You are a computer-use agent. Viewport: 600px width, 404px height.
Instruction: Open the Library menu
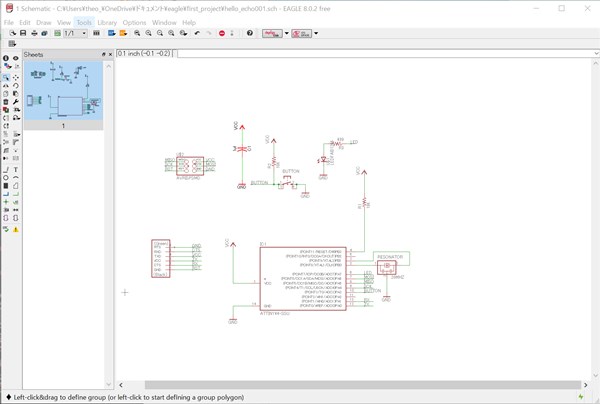point(107,23)
